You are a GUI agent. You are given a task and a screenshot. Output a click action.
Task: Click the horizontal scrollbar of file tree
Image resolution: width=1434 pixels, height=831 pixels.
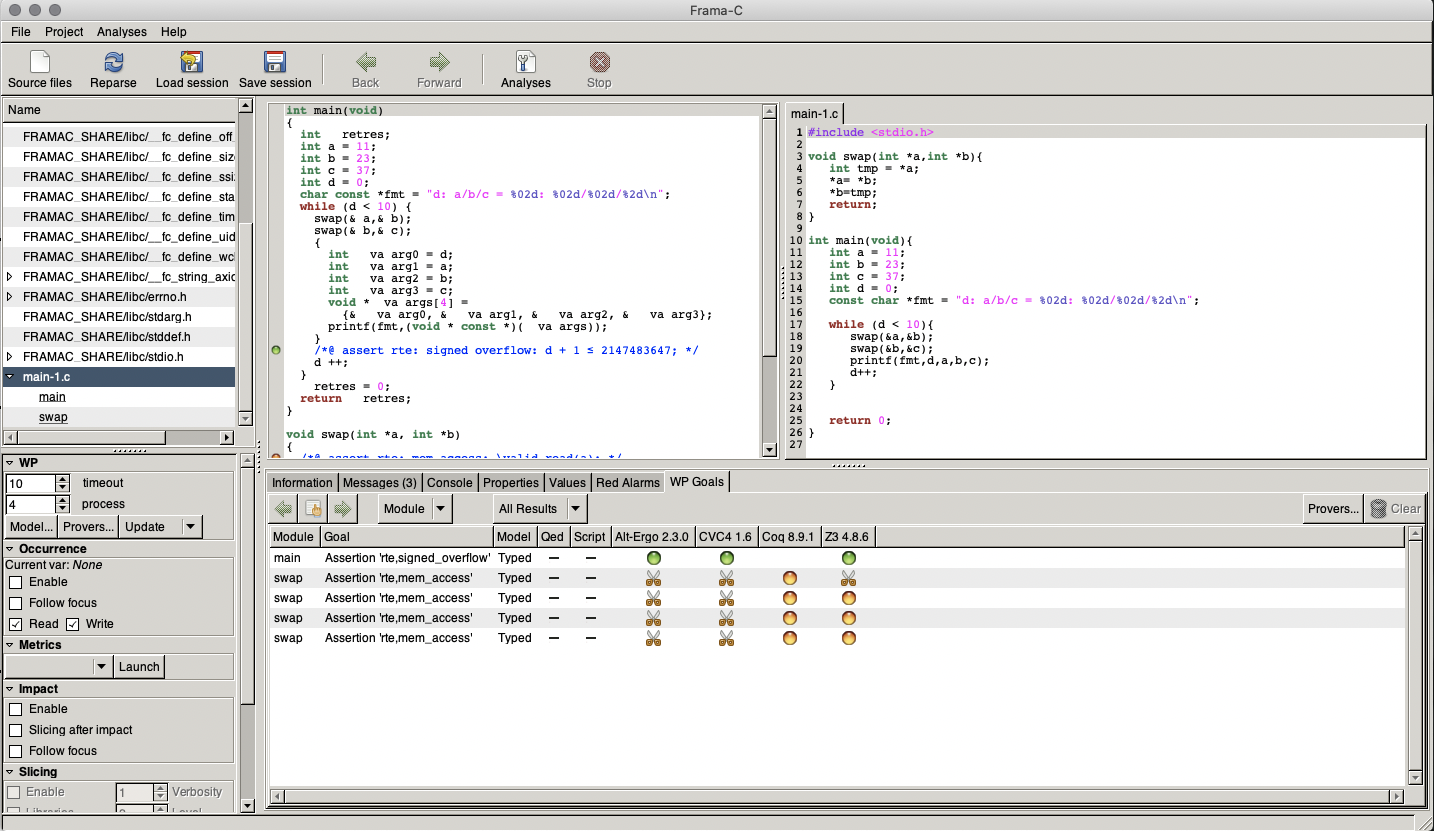(x=118, y=437)
